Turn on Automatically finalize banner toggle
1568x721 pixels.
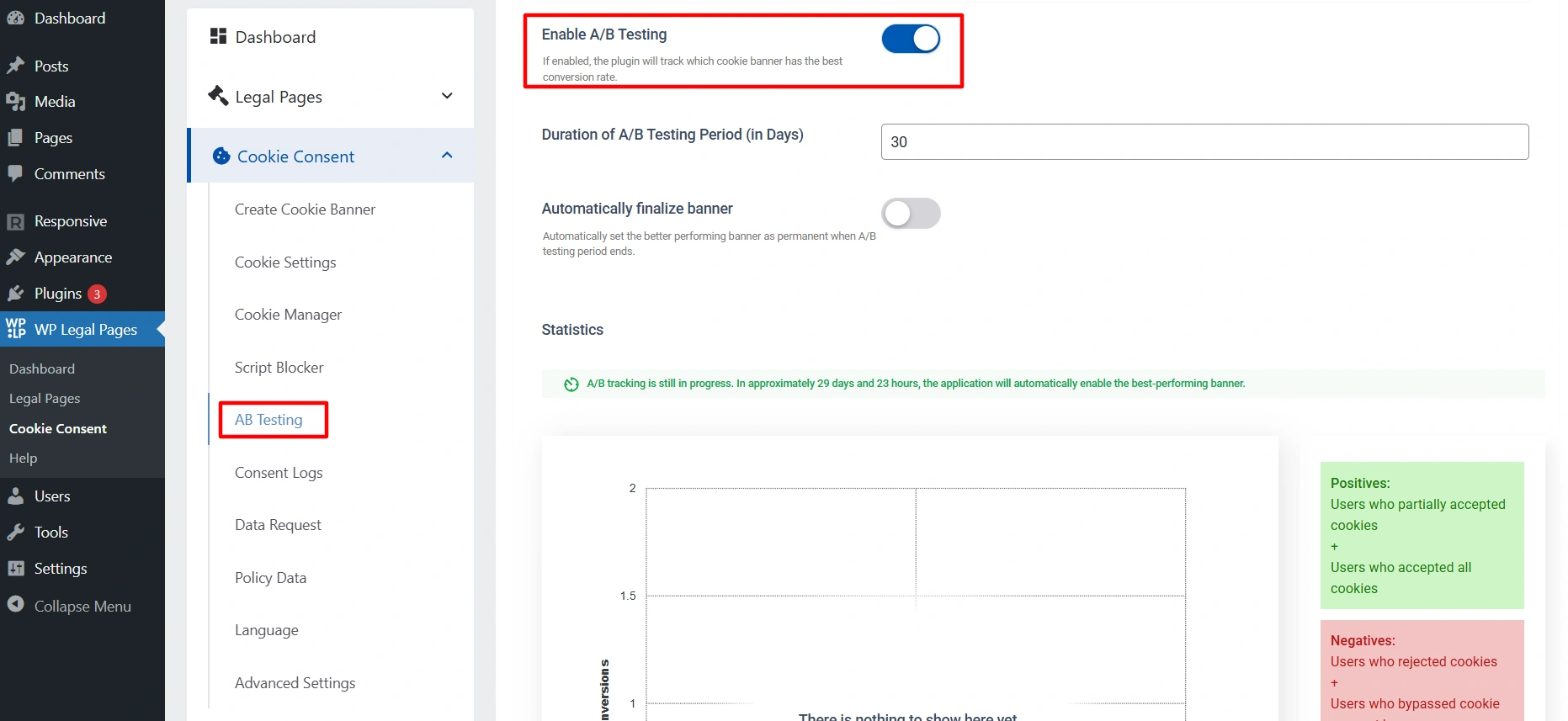[911, 214]
